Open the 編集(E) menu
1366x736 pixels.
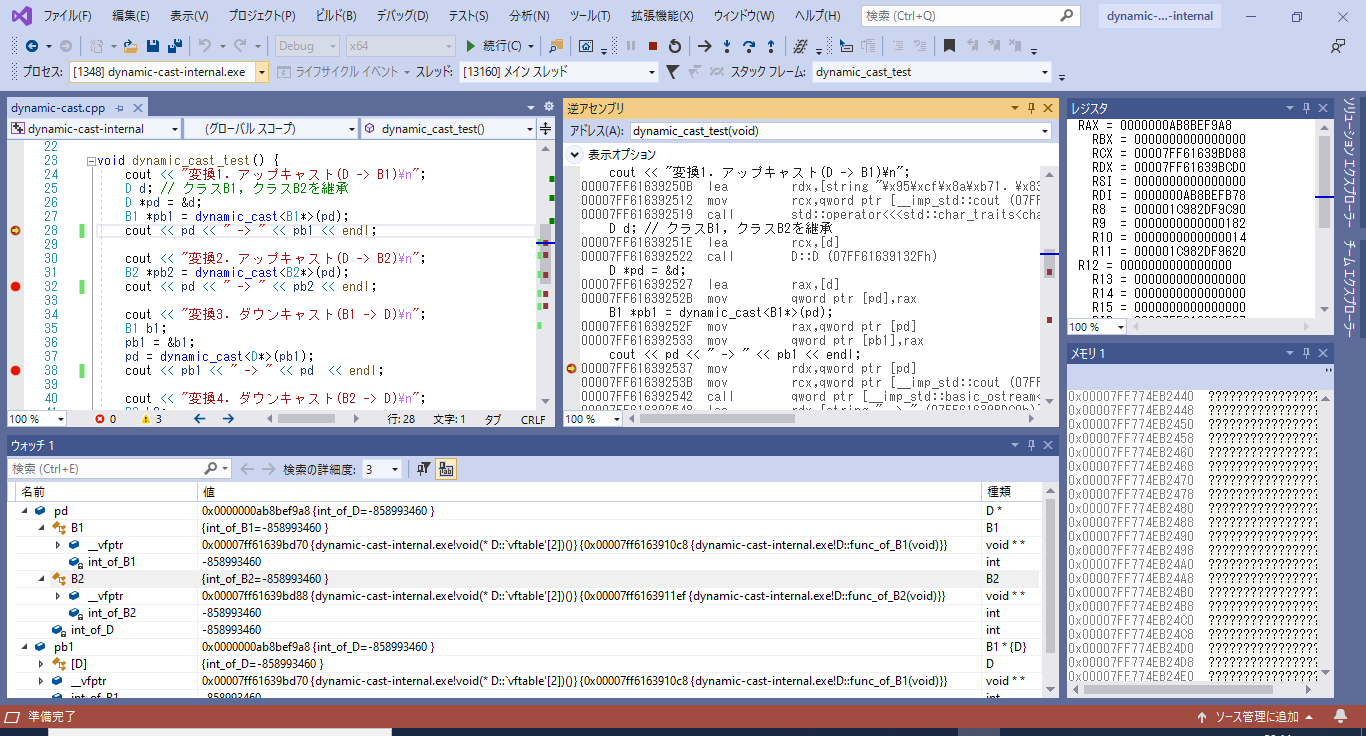coord(131,16)
